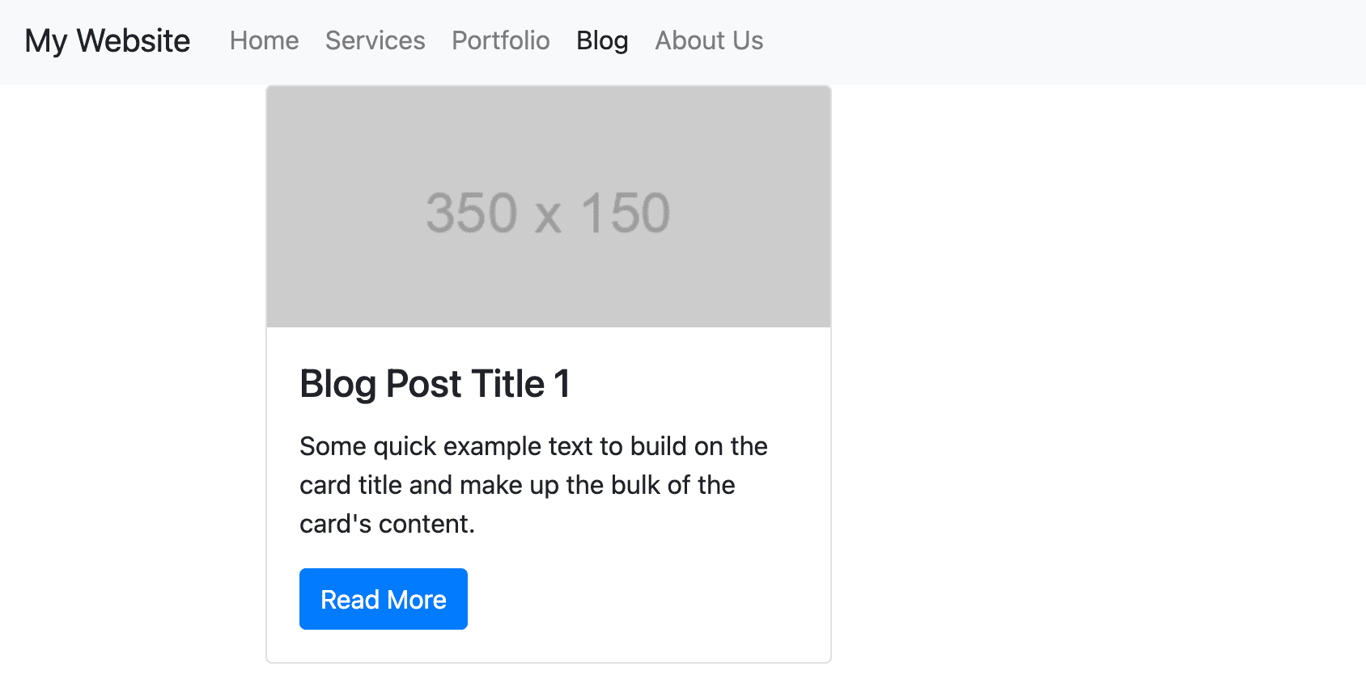The image size is (1366, 679).
Task: Click the Home link left of Services
Action: (263, 41)
